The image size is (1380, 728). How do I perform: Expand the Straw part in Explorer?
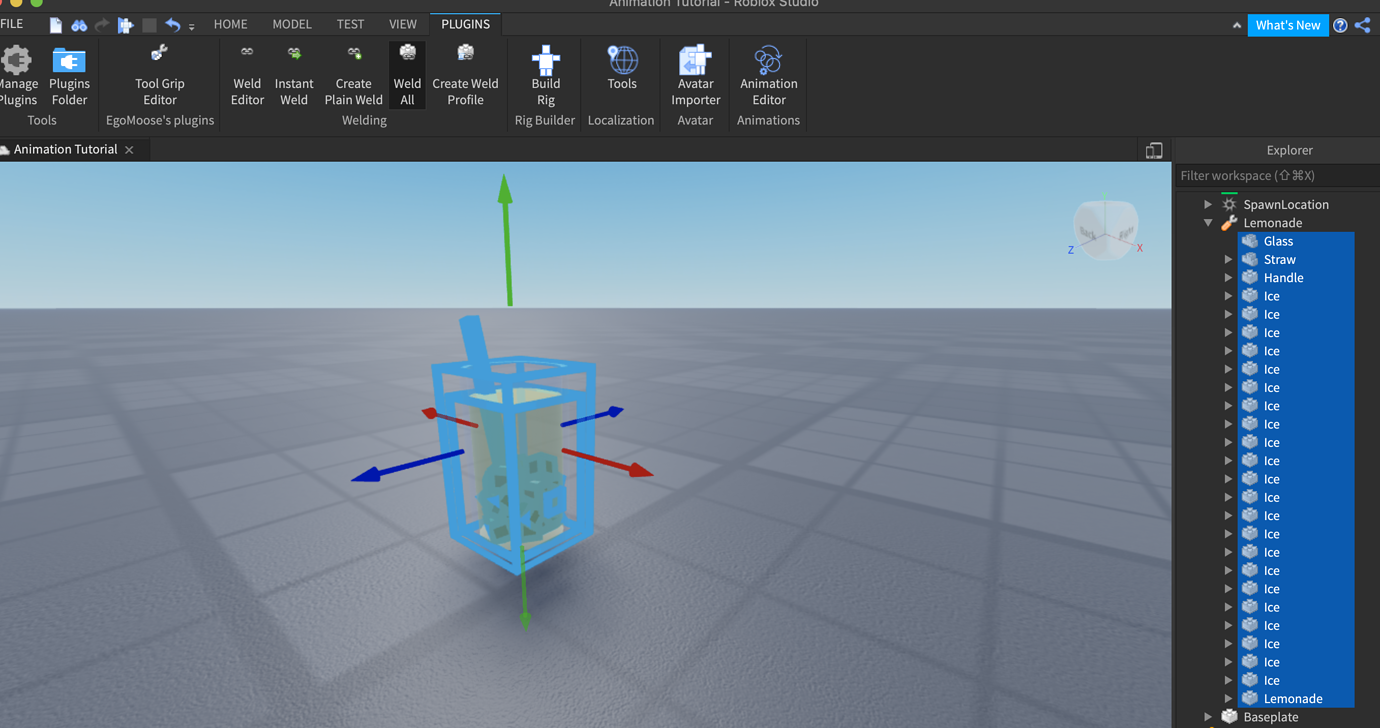click(1228, 259)
